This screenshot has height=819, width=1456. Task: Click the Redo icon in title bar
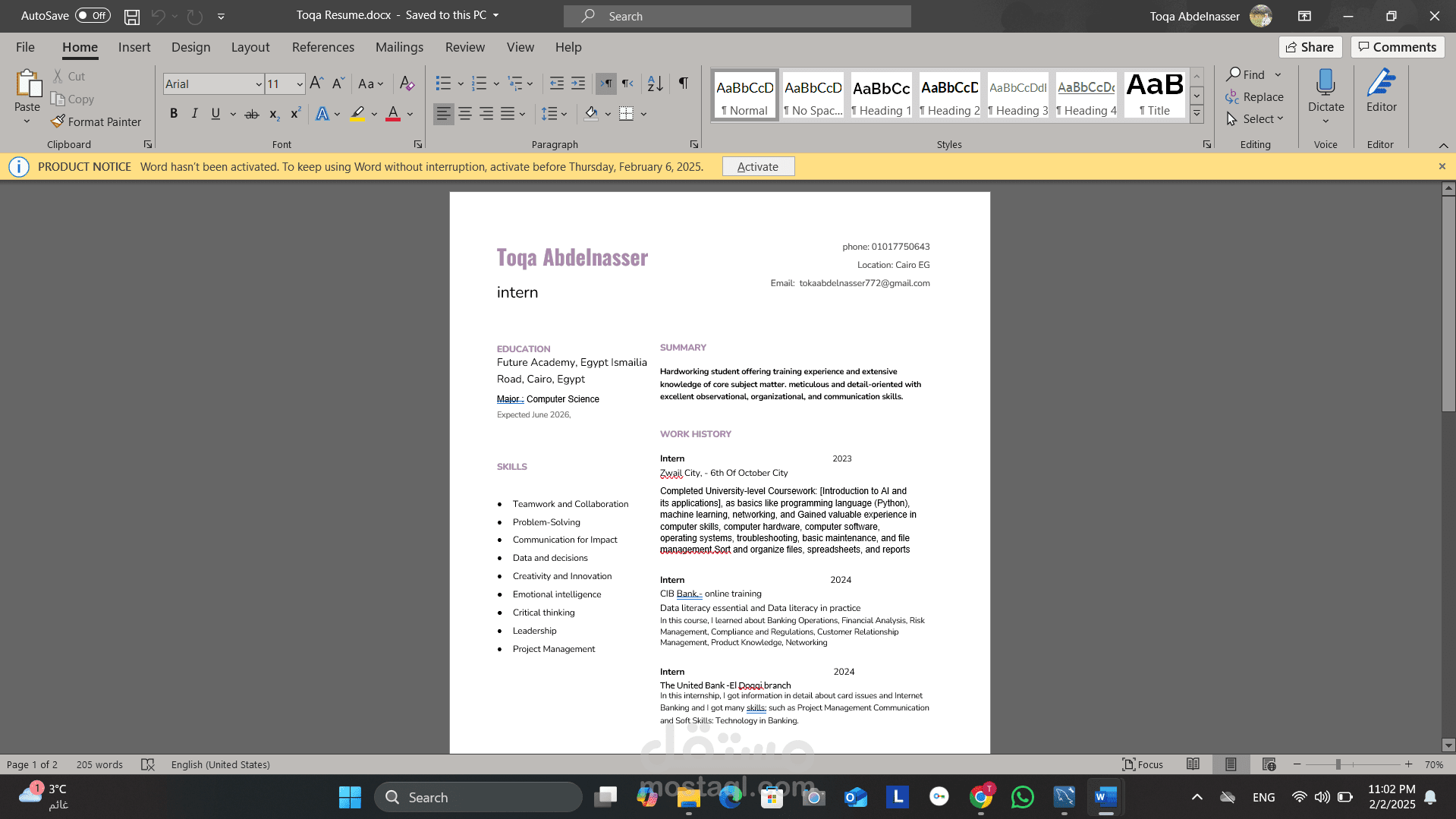tap(195, 16)
